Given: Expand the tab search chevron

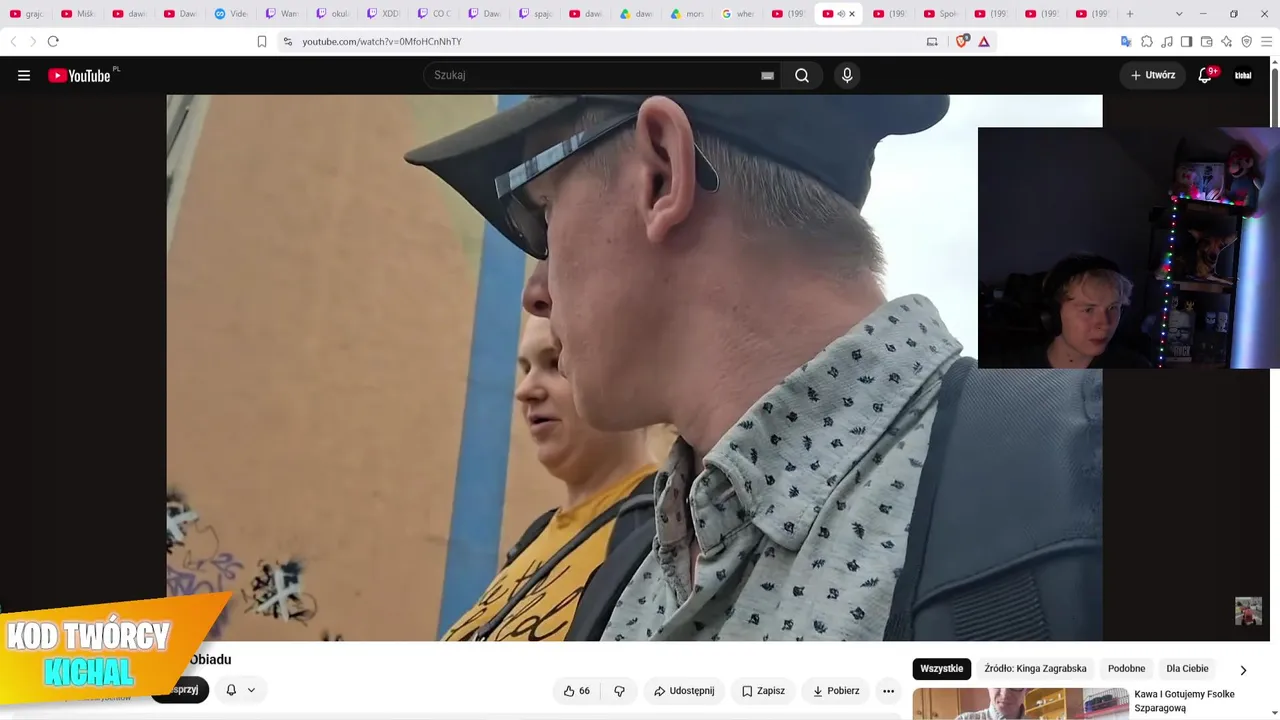Looking at the screenshot, I should [x=1179, y=14].
